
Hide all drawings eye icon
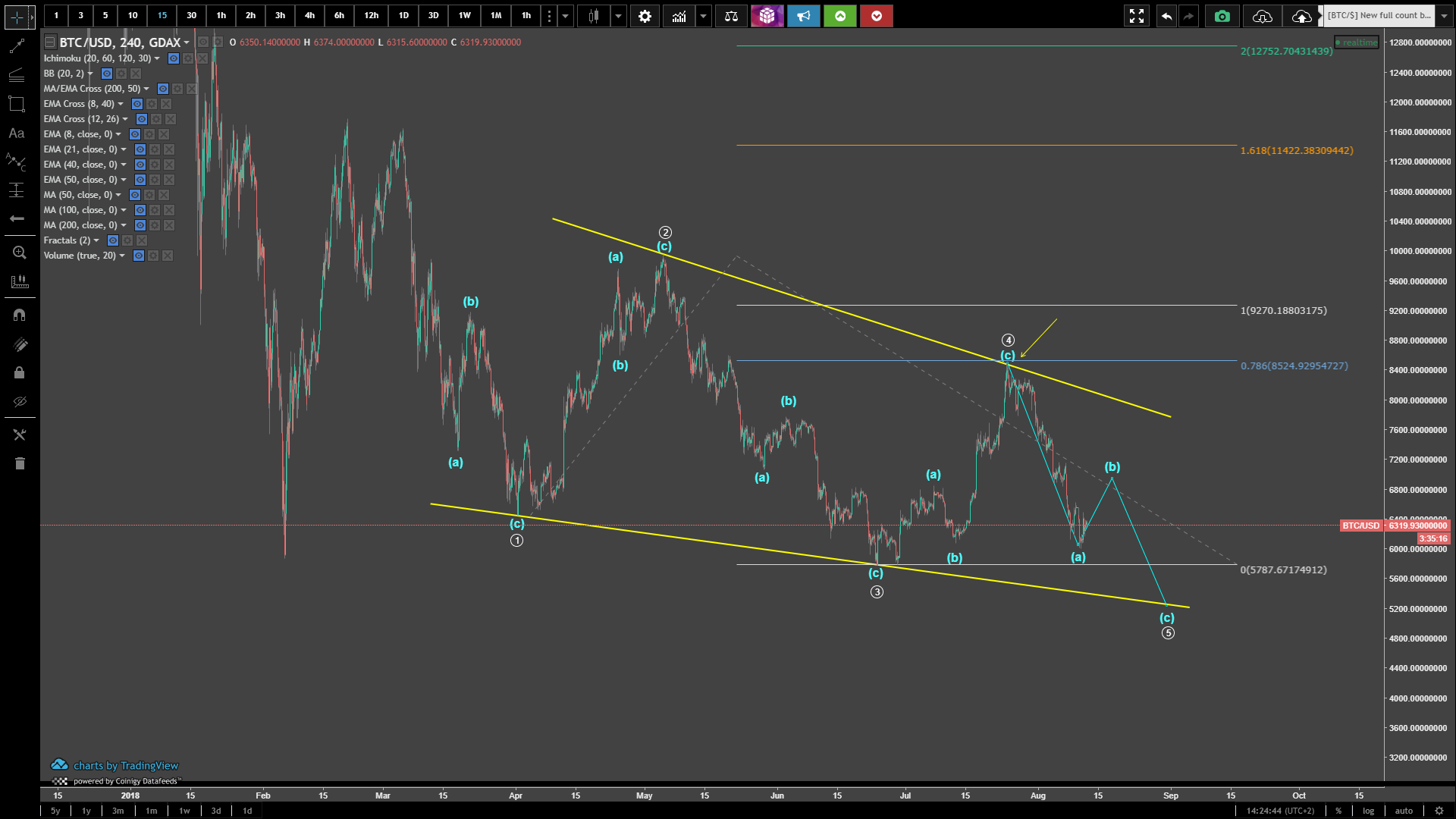(20, 401)
